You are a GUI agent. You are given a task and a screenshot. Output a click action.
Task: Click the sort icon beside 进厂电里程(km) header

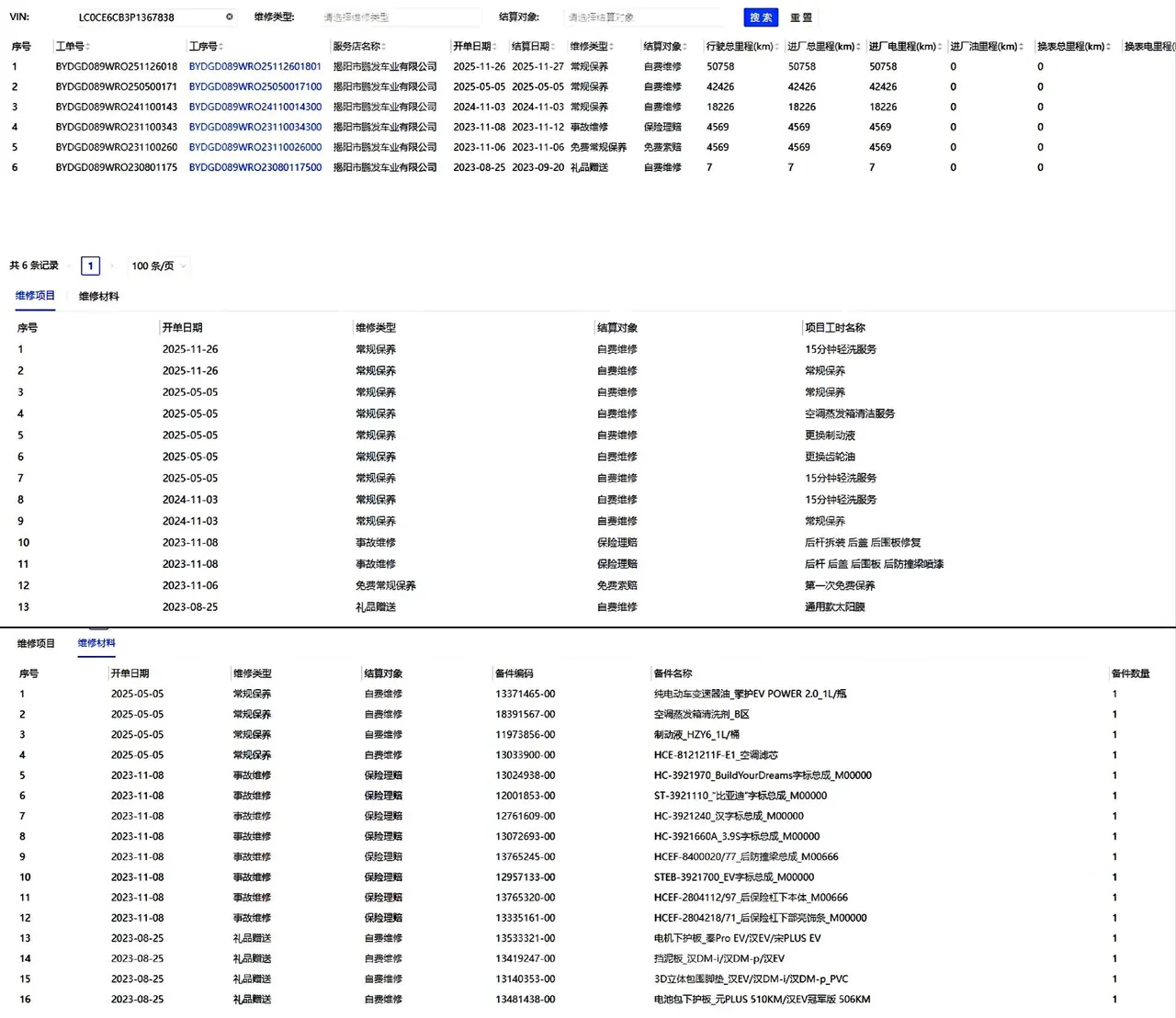[940, 47]
